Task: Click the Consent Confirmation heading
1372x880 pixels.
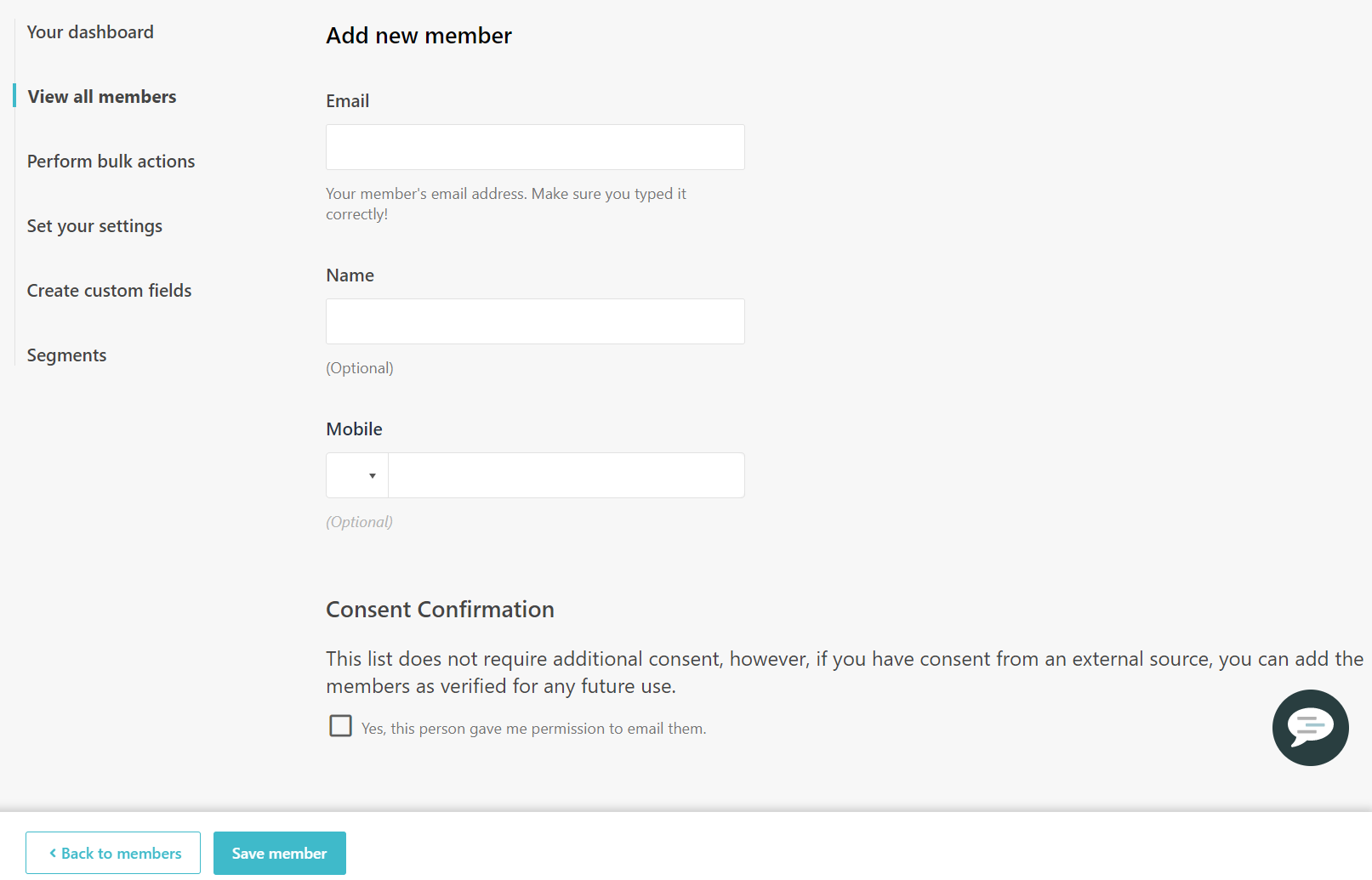Action: tap(440, 609)
